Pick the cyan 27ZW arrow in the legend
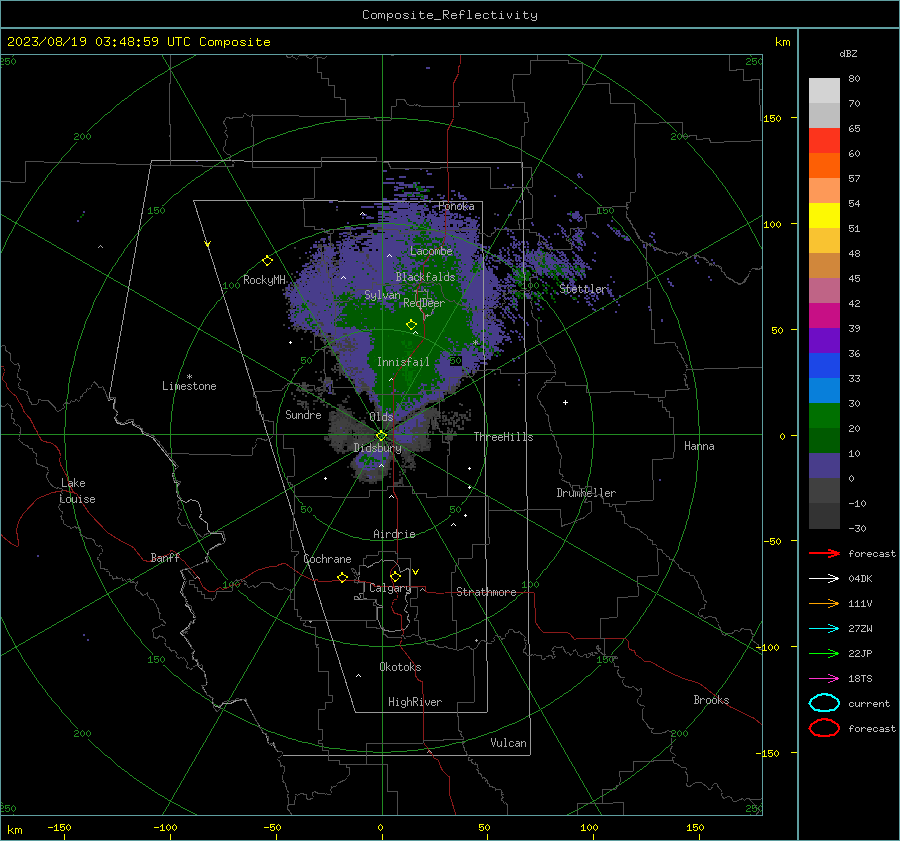This screenshot has width=900, height=841. (x=824, y=629)
